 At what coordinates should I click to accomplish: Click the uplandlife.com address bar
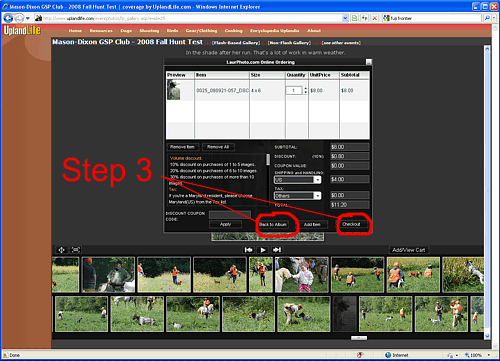tap(188, 18)
